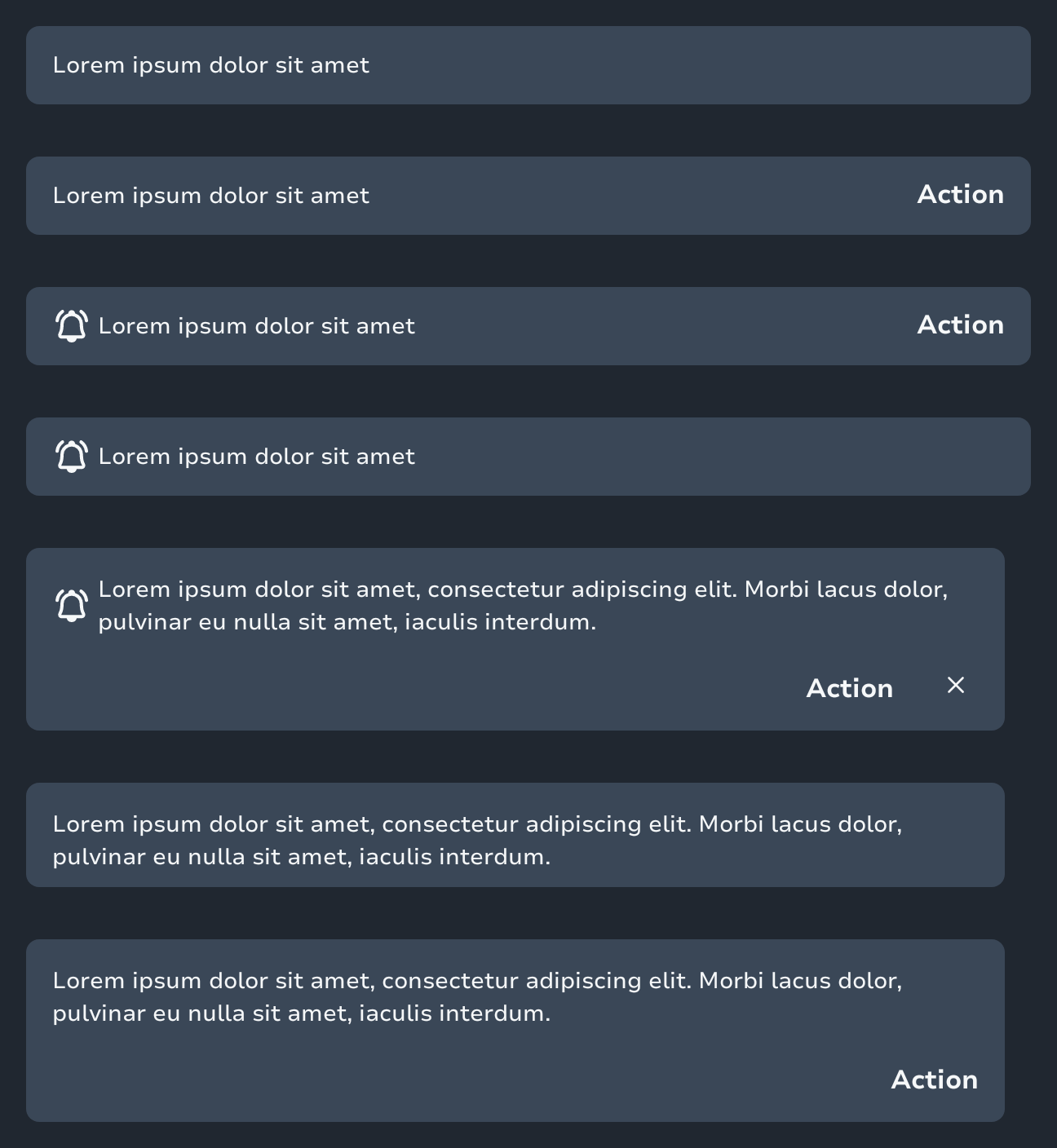
Task: Click message text beside bell in single-line Action snackbar
Action: (x=256, y=326)
